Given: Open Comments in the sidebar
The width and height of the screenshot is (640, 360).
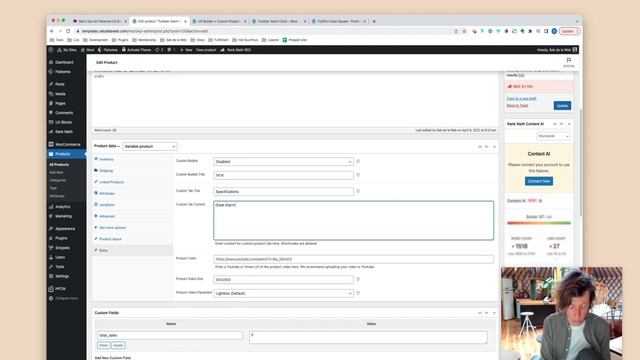Looking at the screenshot, I should coord(64,113).
